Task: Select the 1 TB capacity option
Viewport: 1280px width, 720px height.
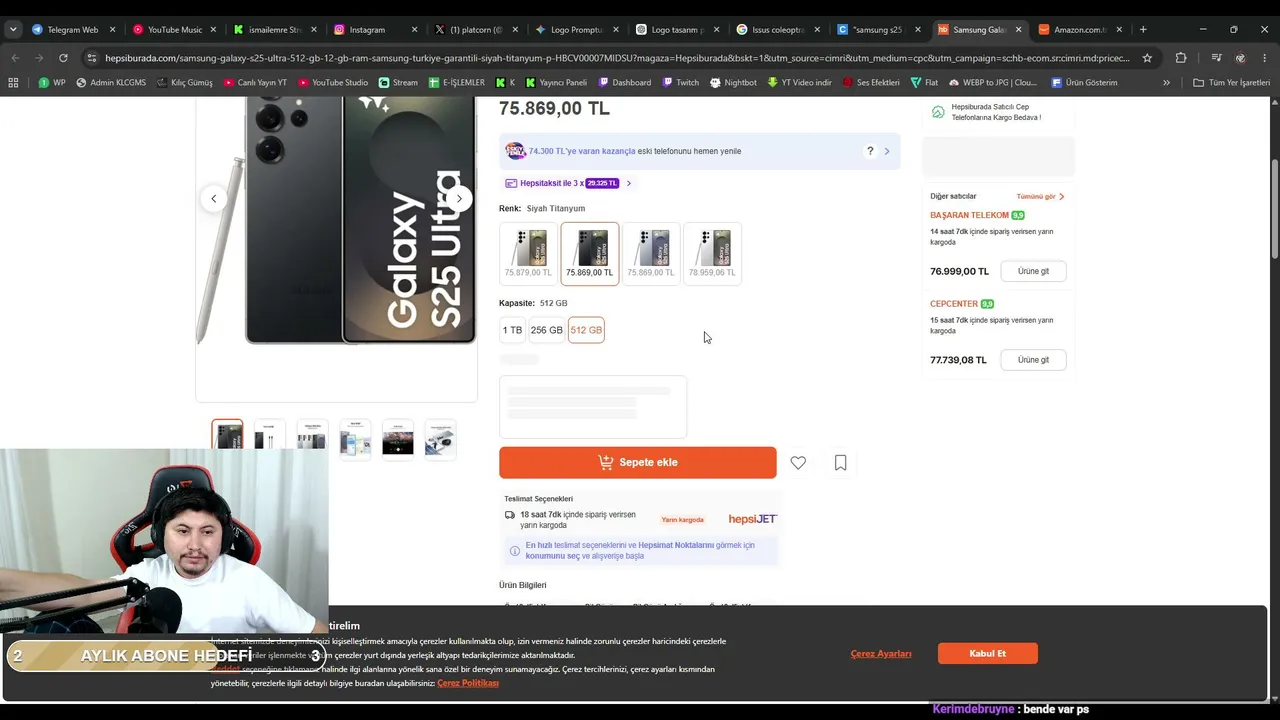Action: [x=512, y=330]
